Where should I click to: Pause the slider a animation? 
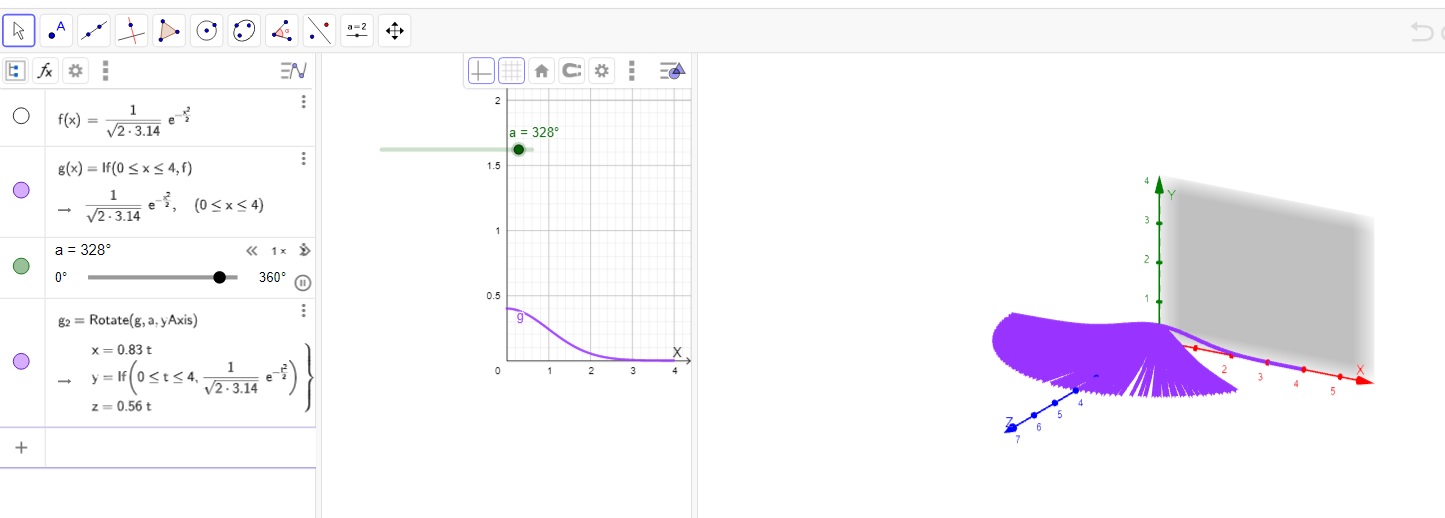pos(303,282)
